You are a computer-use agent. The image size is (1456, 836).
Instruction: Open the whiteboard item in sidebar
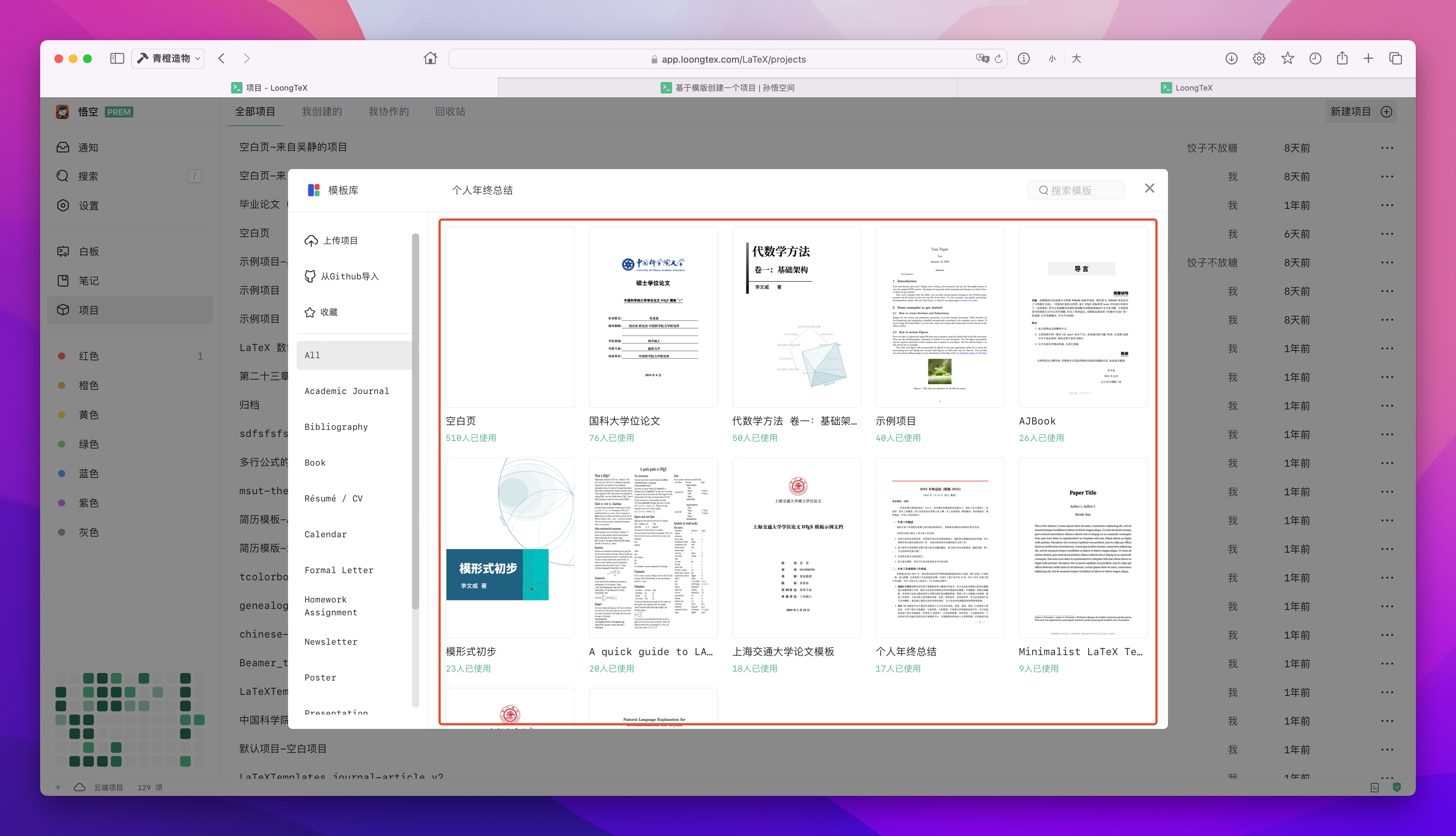[88, 251]
